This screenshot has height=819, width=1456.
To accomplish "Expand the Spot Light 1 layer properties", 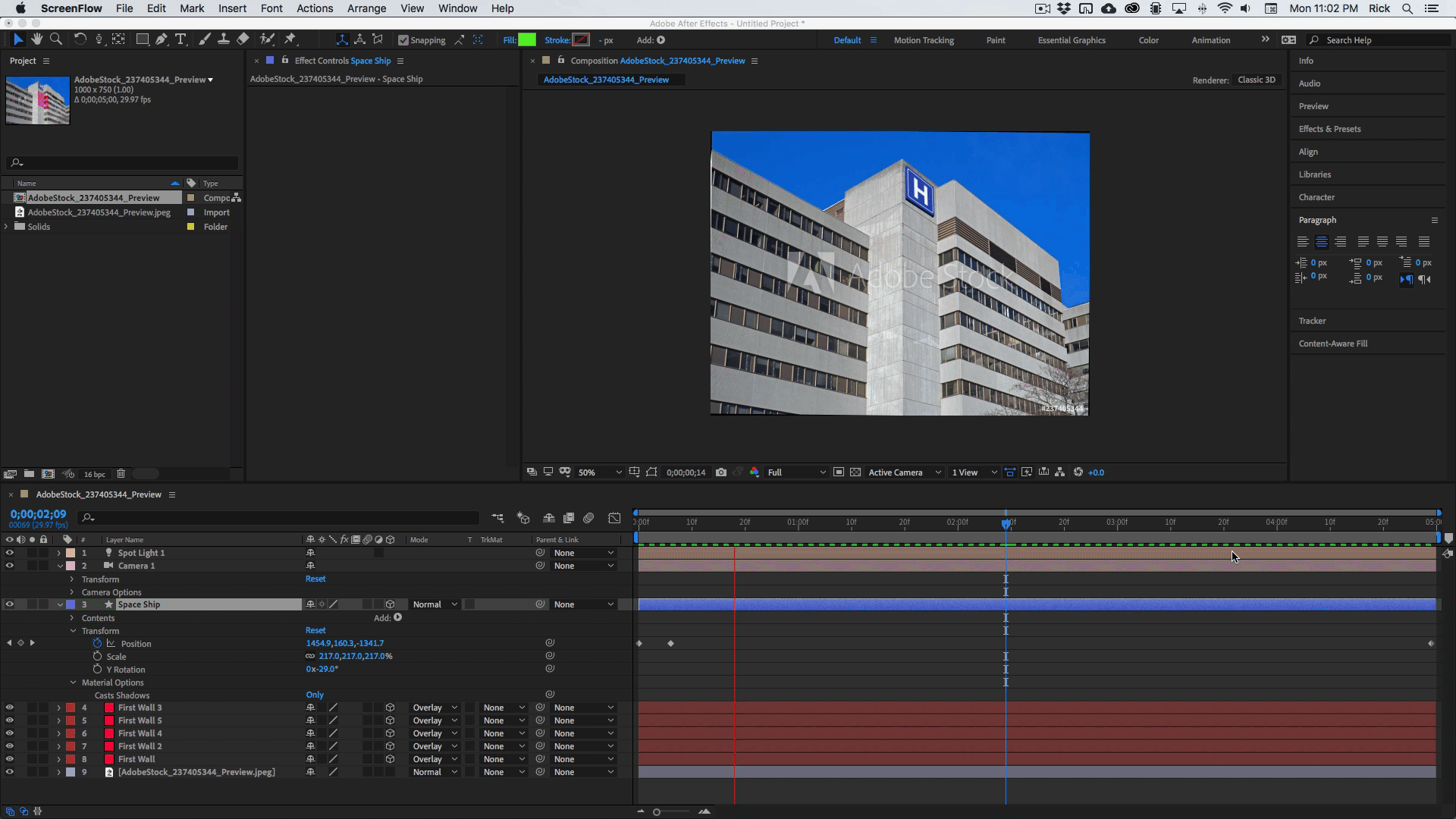I will pos(59,553).
